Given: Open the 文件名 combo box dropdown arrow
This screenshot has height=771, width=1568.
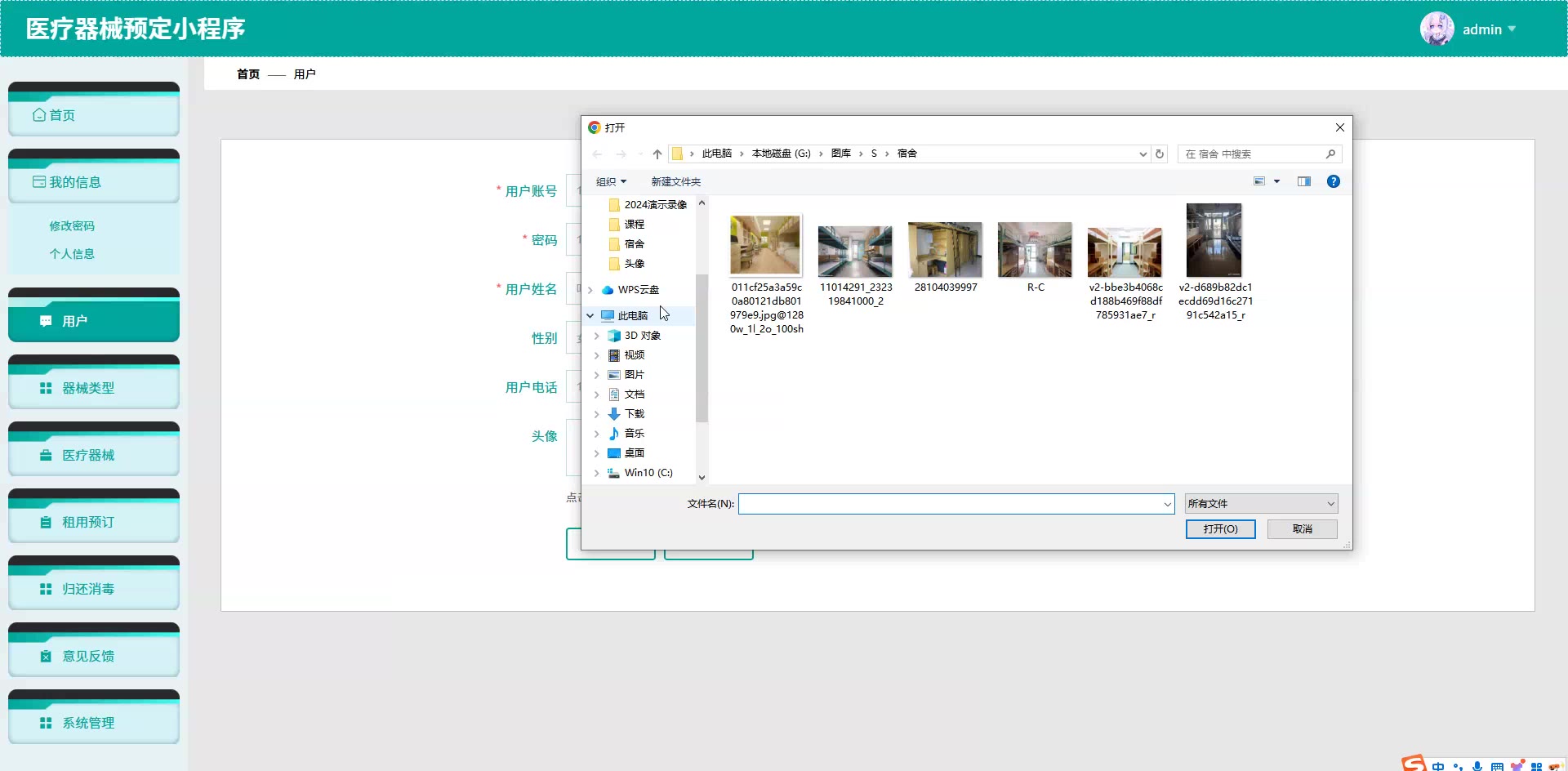Looking at the screenshot, I should (x=1167, y=504).
